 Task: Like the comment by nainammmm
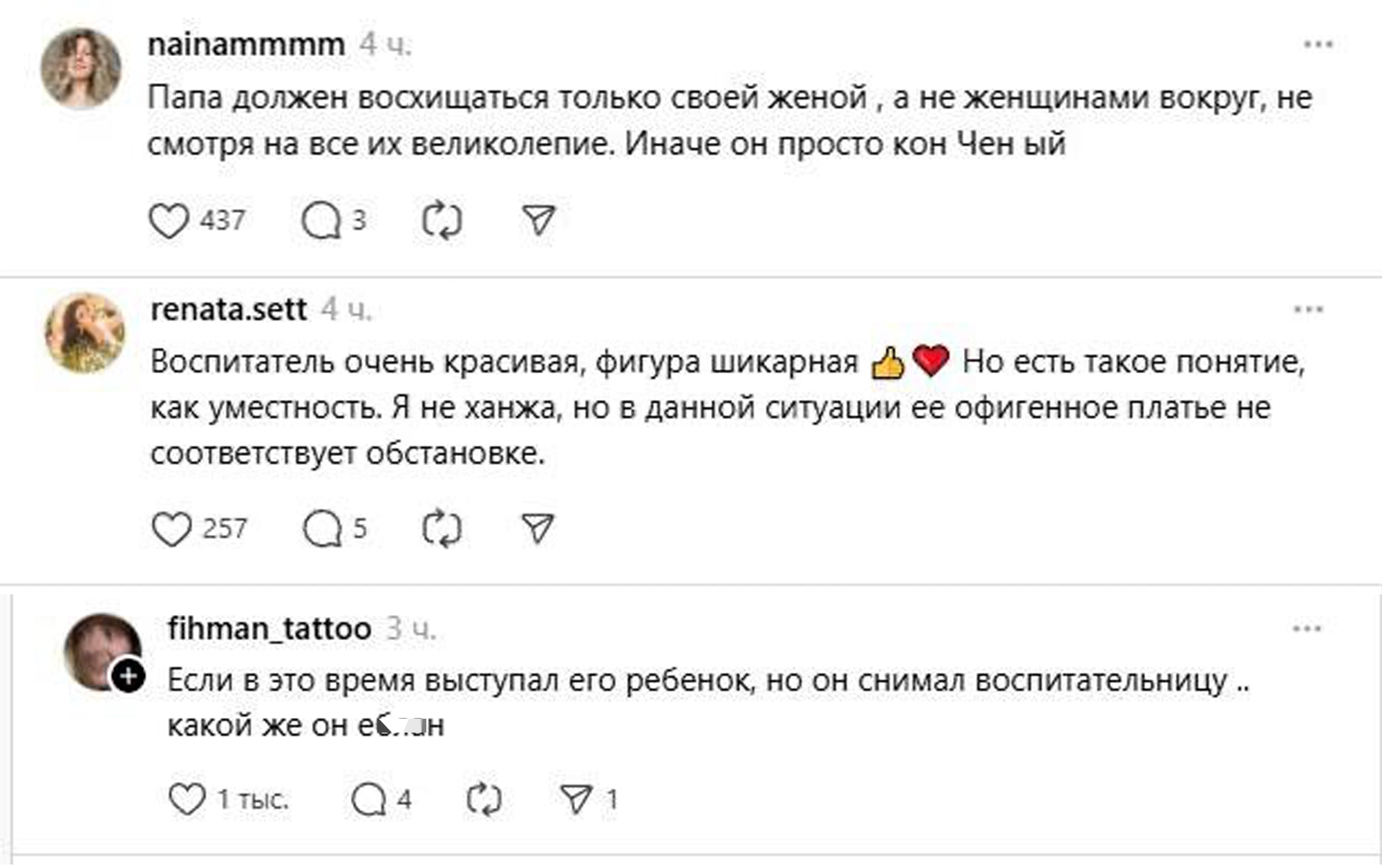pyautogui.click(x=169, y=221)
